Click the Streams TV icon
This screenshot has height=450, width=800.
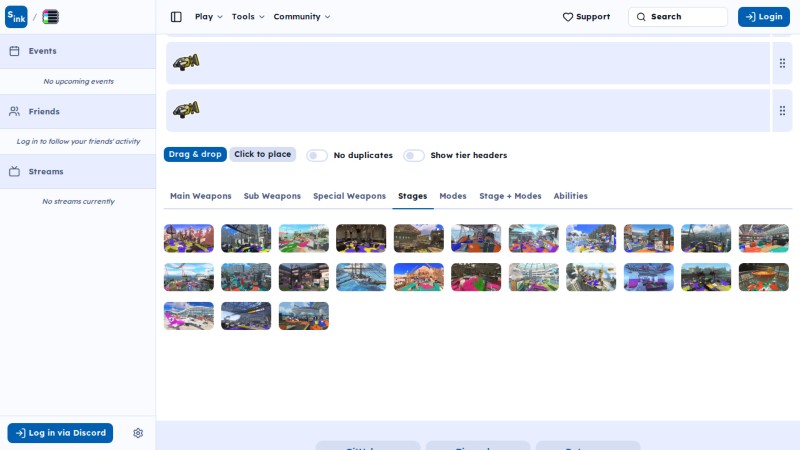[x=14, y=171]
